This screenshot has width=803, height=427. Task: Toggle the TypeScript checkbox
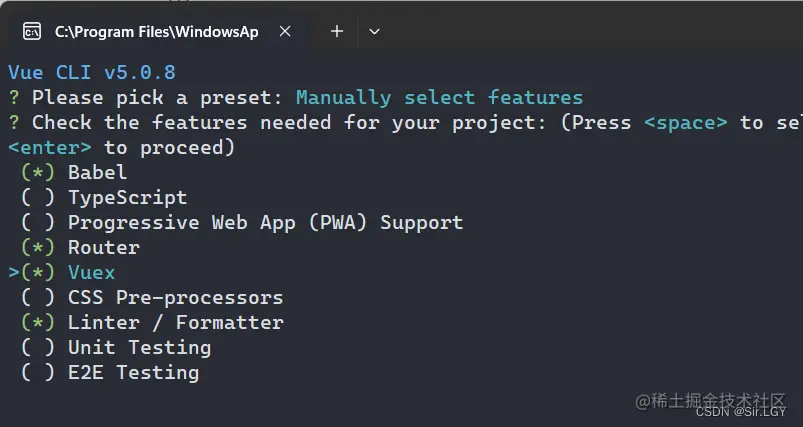(38, 198)
